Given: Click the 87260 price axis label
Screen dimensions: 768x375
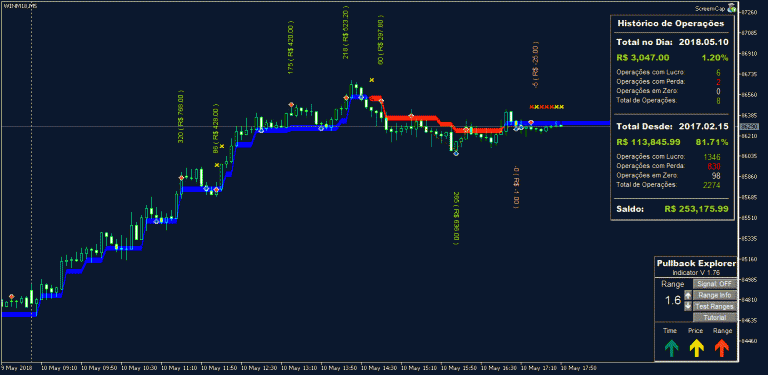Looking at the screenshot, I should coord(749,12).
